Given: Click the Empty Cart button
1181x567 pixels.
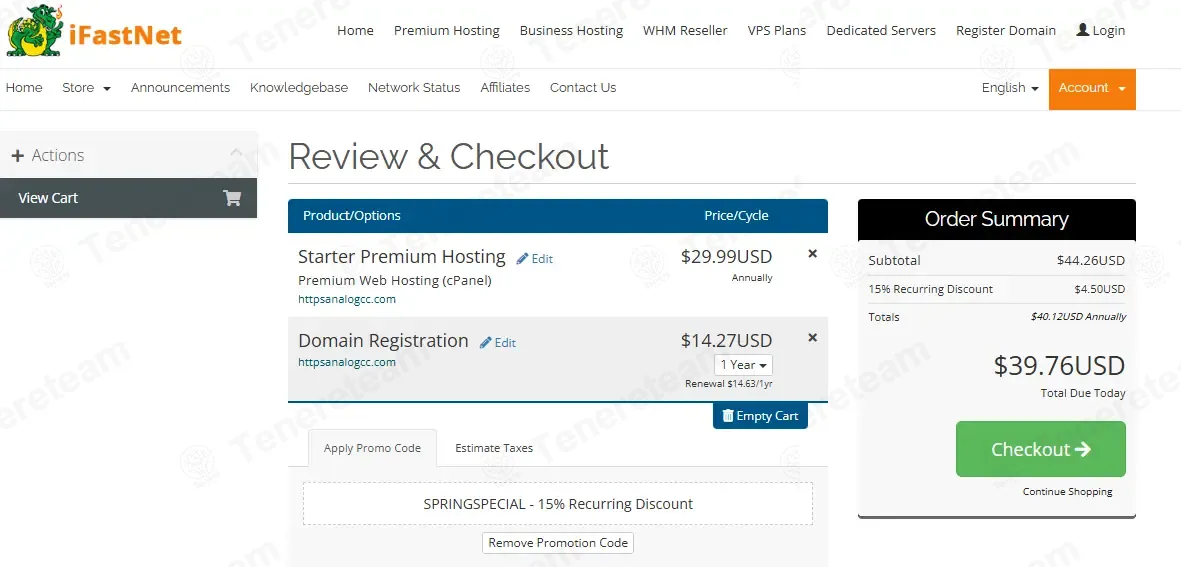Looking at the screenshot, I should point(760,416).
